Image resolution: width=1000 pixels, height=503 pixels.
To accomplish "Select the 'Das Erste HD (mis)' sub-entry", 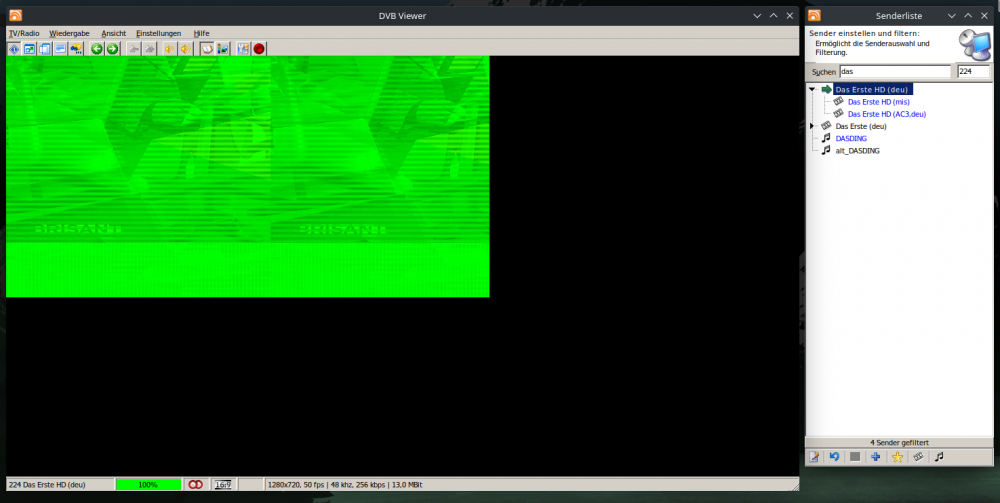I will (x=878, y=102).
